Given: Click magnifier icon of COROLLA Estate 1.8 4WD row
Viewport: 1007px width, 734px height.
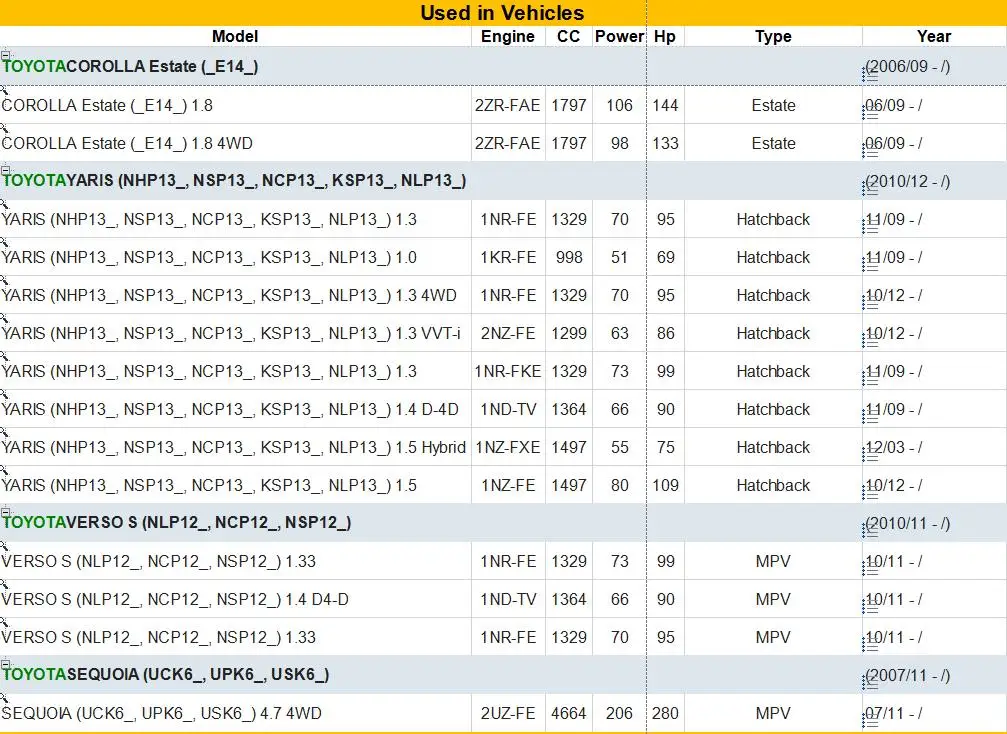Looking at the screenshot, I should click(4, 128).
